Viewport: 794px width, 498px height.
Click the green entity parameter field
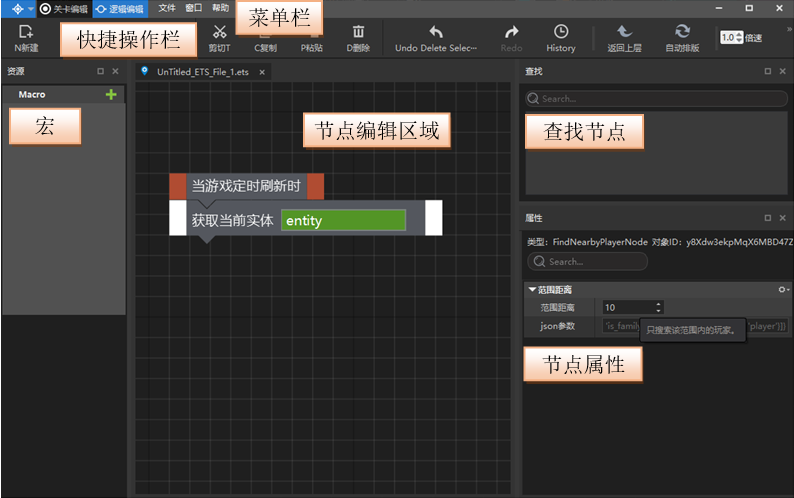click(343, 220)
